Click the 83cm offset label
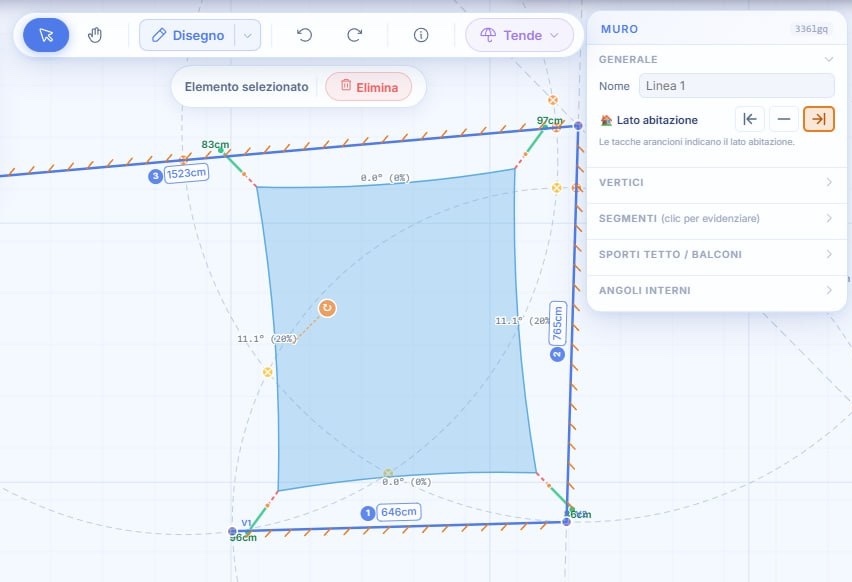Viewport: 852px width, 582px height. [x=215, y=145]
